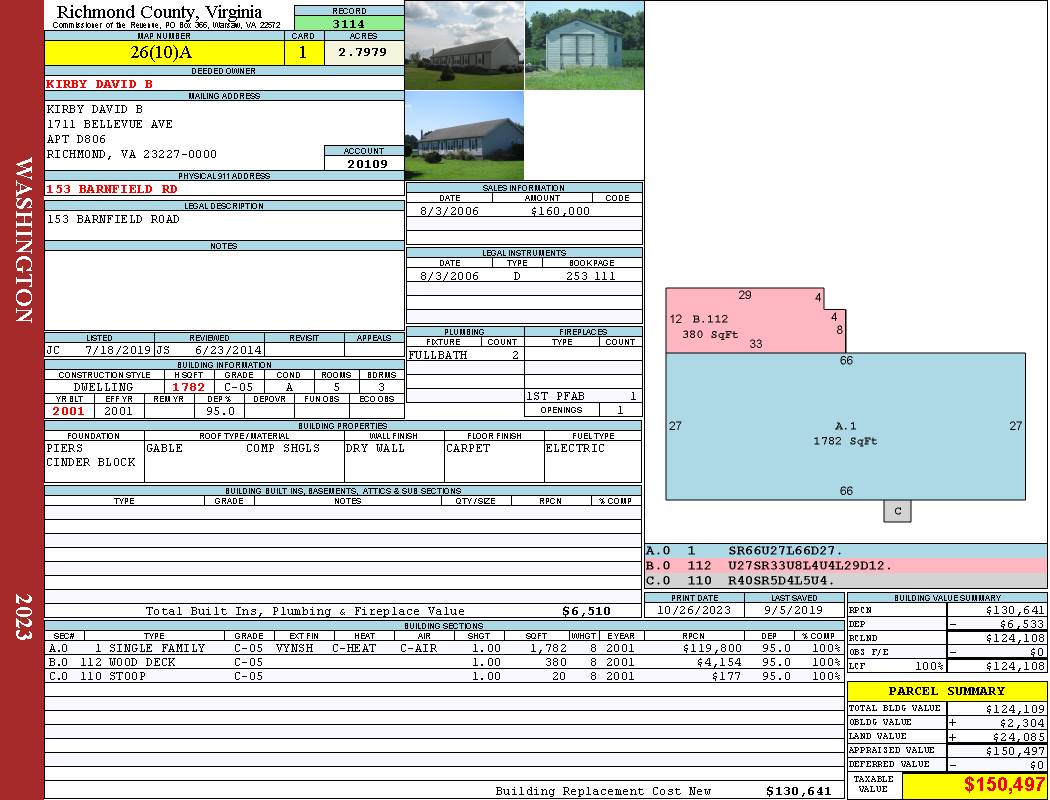Screen dimensions: 1050x800
Task: Click the FULLBATH fixture row
Action: 464,355
